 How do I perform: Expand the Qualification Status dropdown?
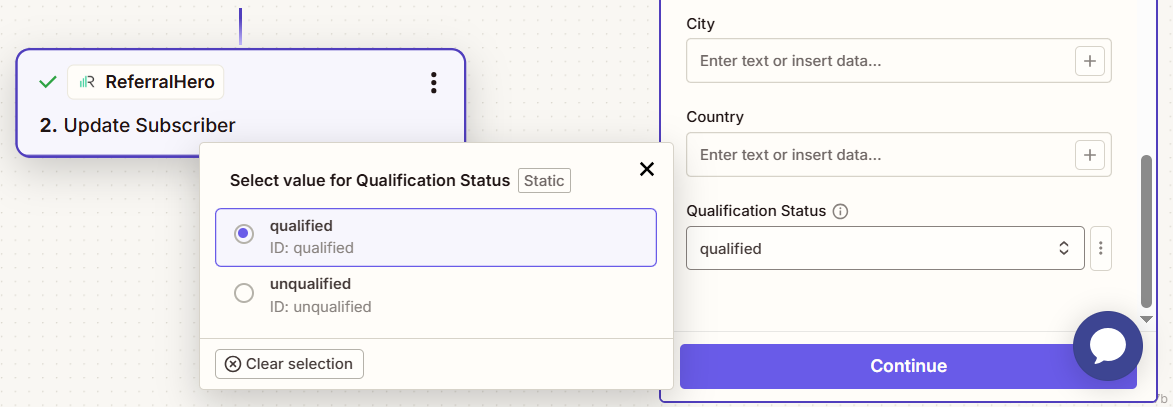coord(884,248)
